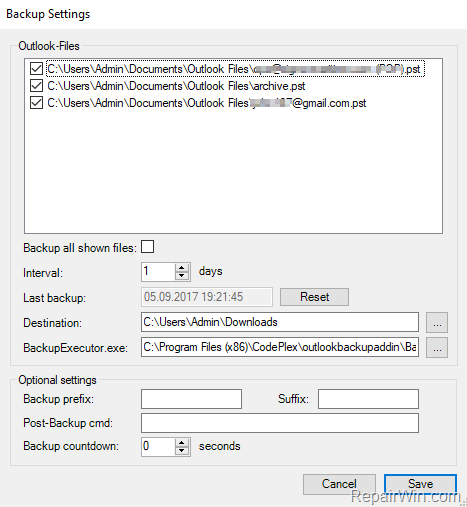Select the (POP).pst file path row
Viewport: 467px width, 507px height.
coord(235,69)
